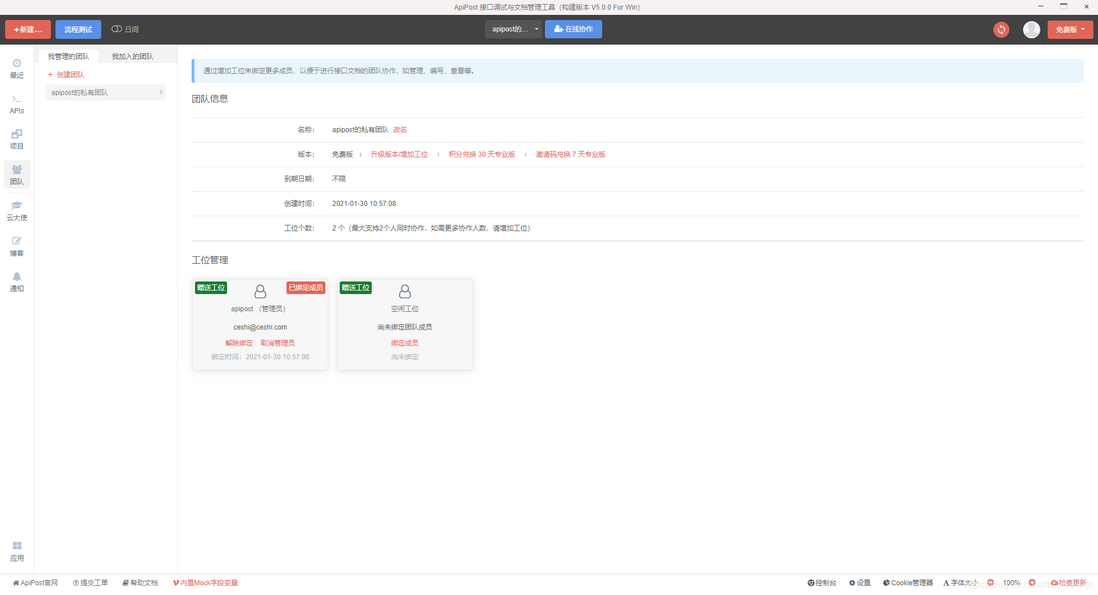The height and width of the screenshot is (595, 1098).
Task: Switch to 我加入的团队 tab
Action: pos(132,56)
